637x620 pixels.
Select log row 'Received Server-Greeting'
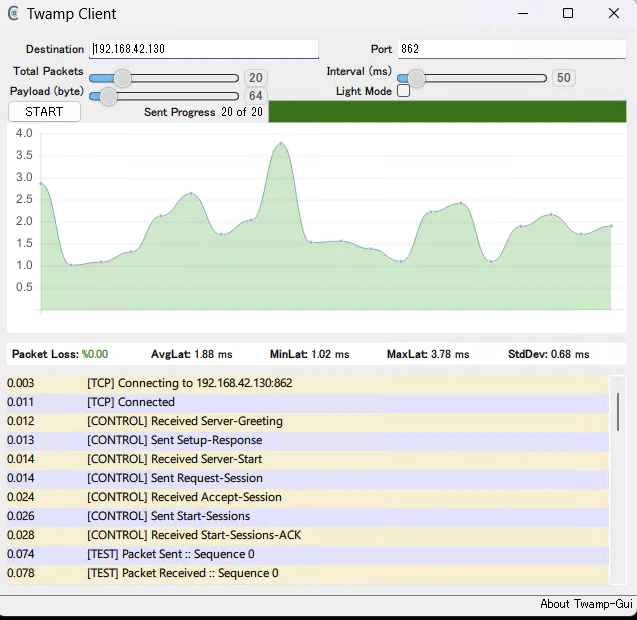point(308,421)
